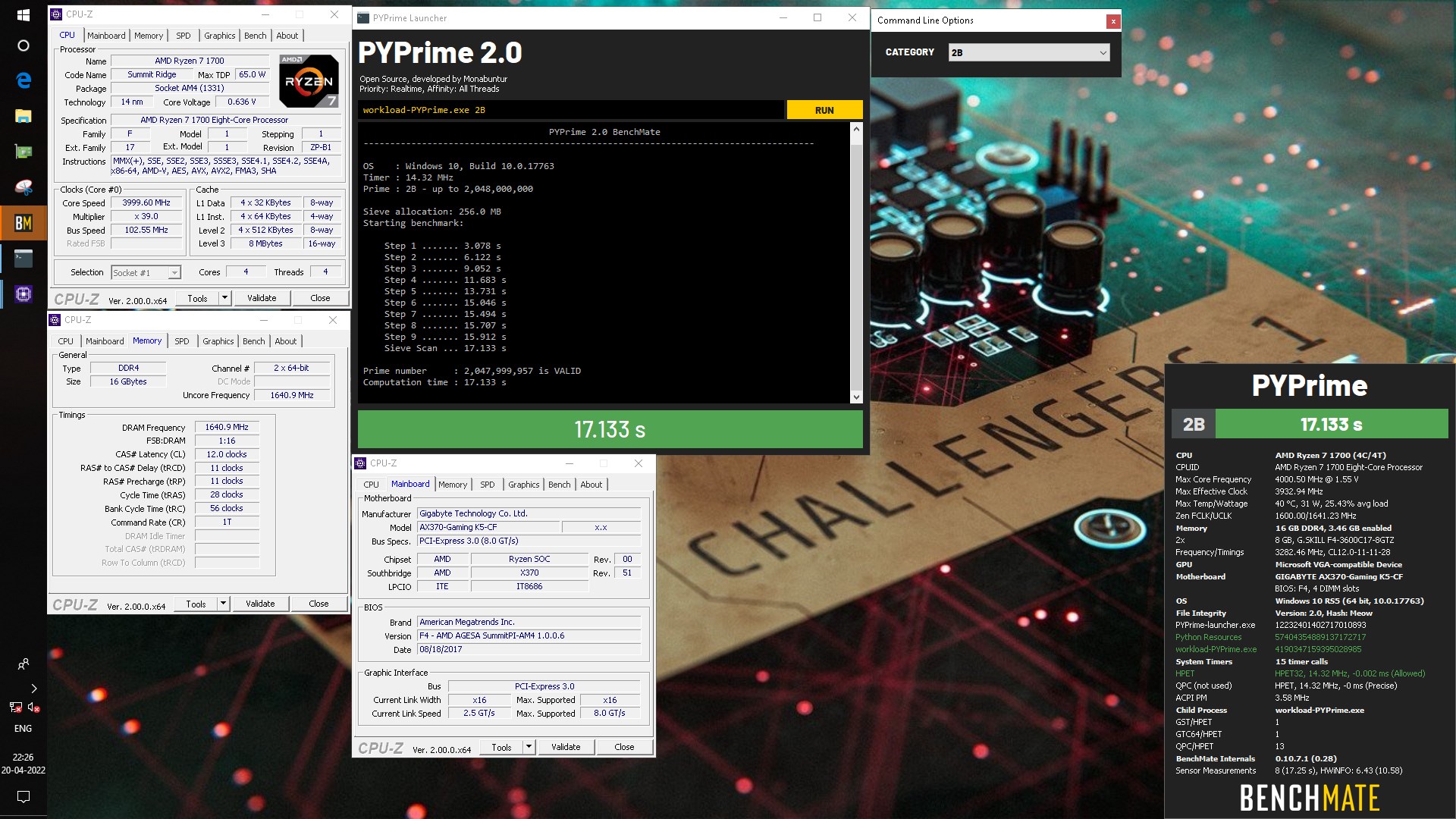Click Validate in Memory CPU-Z window
The height and width of the screenshot is (819, 1456).
click(260, 604)
